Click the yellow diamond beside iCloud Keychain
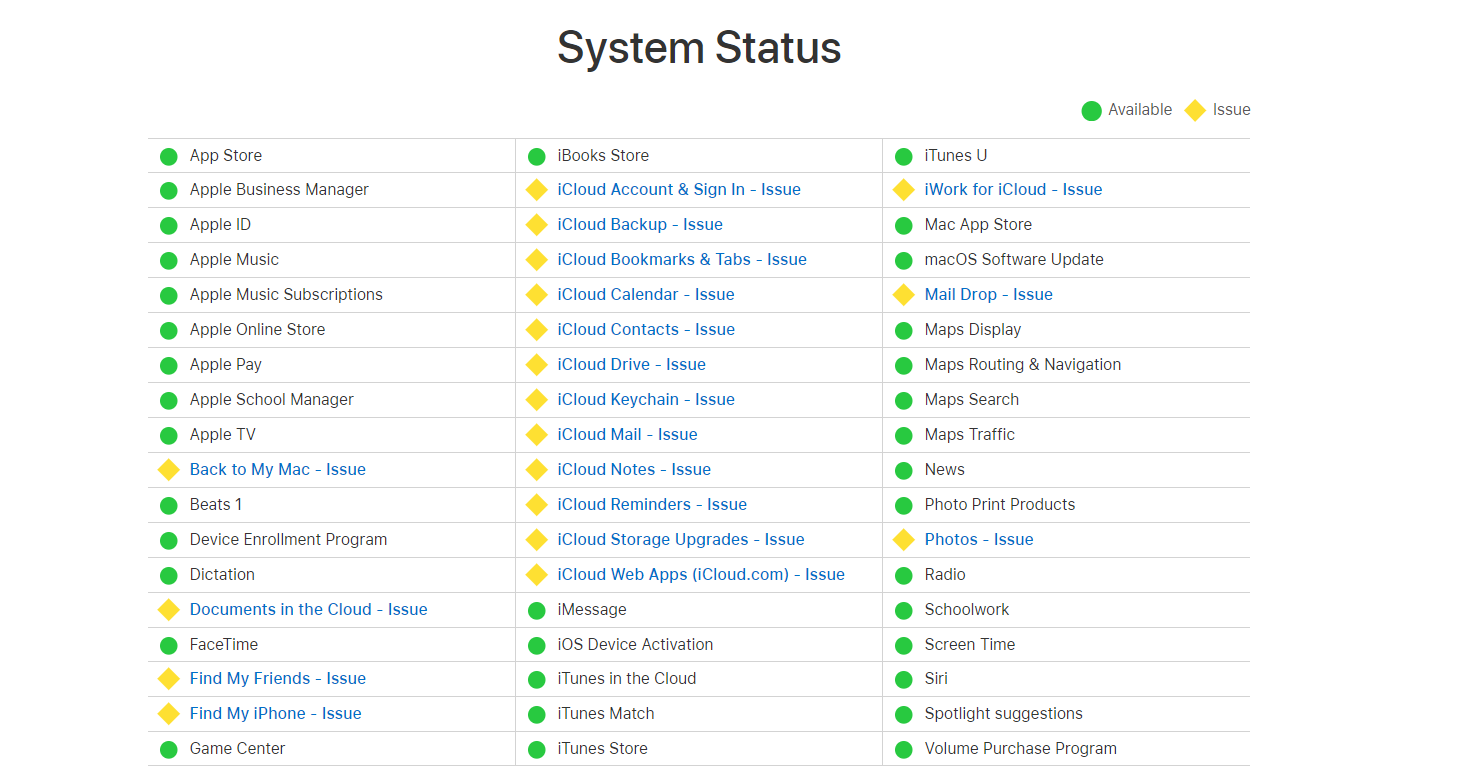 (537, 400)
